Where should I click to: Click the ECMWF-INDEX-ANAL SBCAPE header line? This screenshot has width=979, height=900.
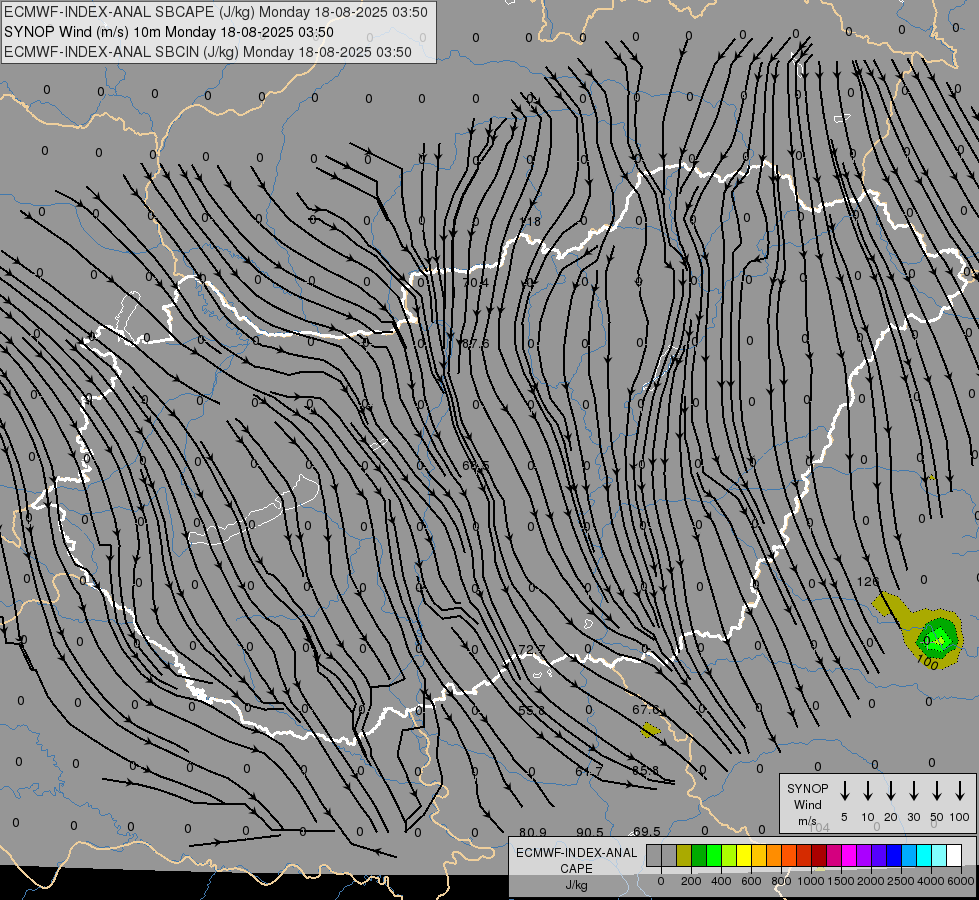[216, 12]
